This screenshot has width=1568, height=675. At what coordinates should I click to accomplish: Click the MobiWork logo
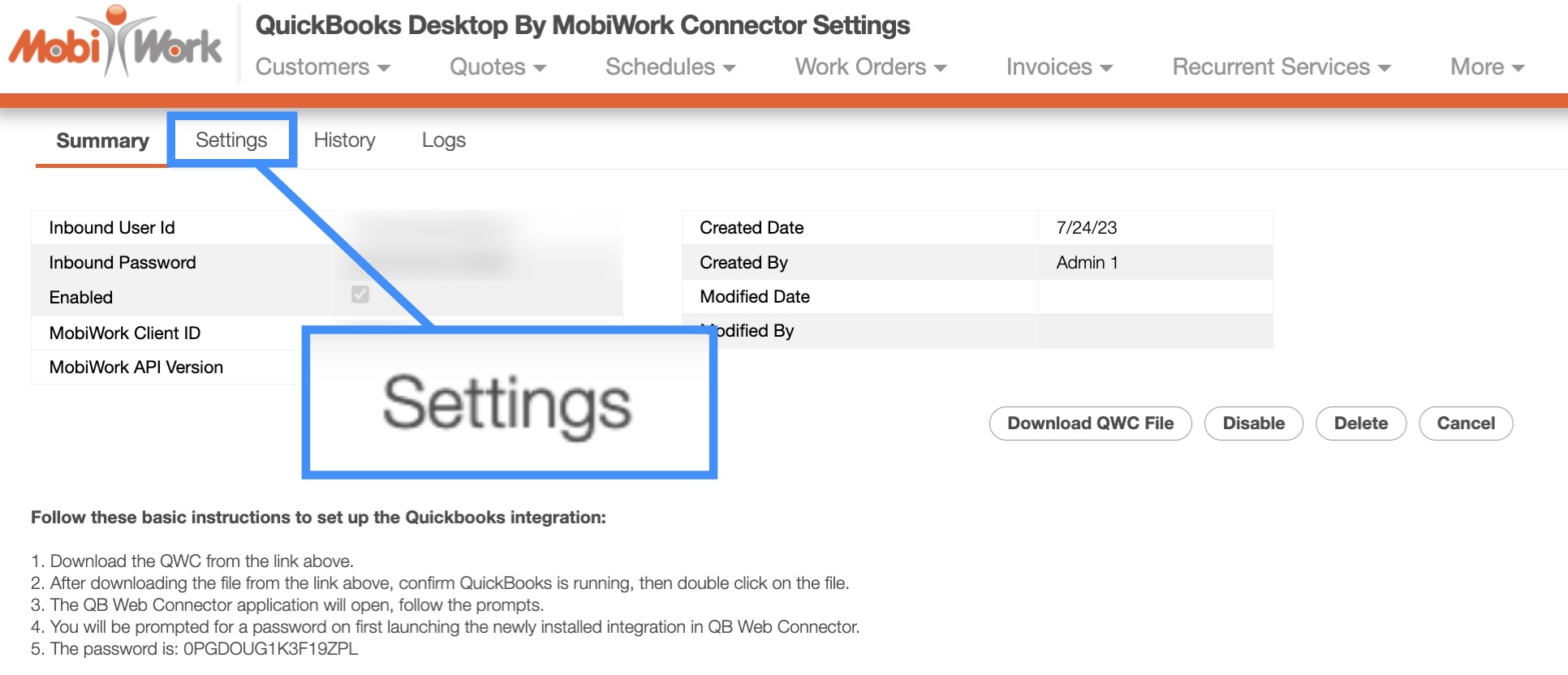pos(115,42)
